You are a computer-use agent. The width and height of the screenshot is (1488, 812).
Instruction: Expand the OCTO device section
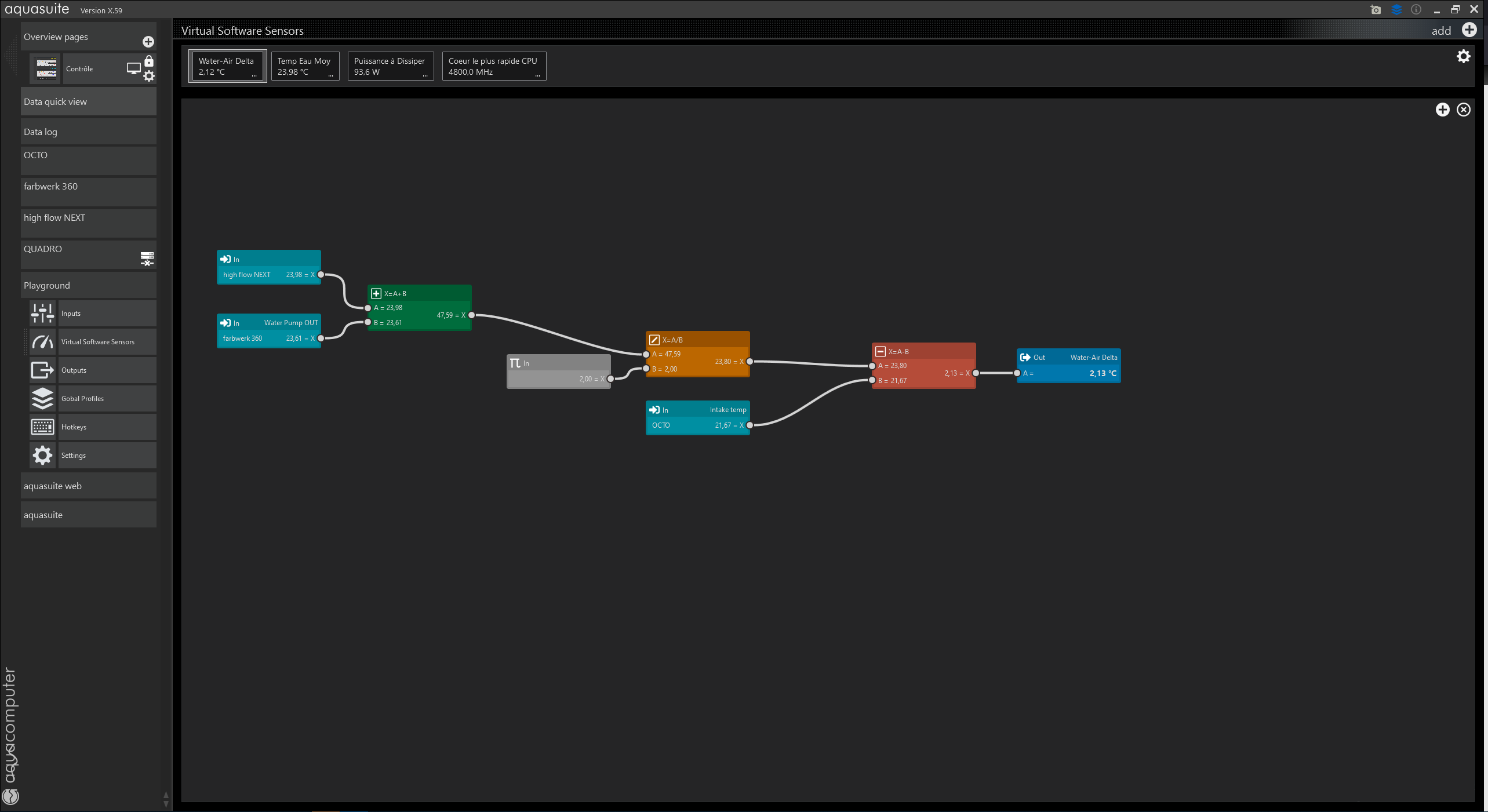(x=88, y=160)
